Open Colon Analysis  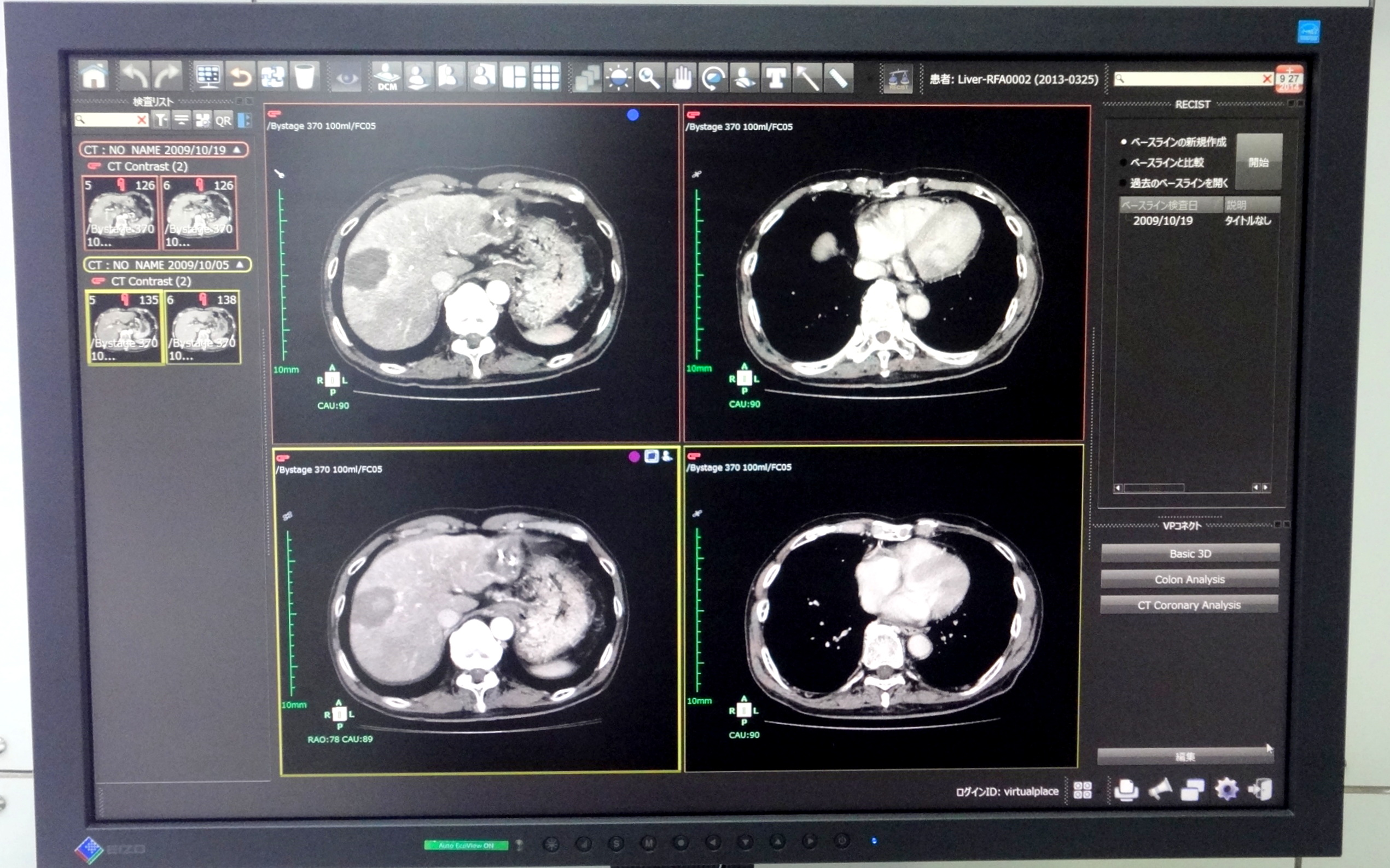(1189, 579)
